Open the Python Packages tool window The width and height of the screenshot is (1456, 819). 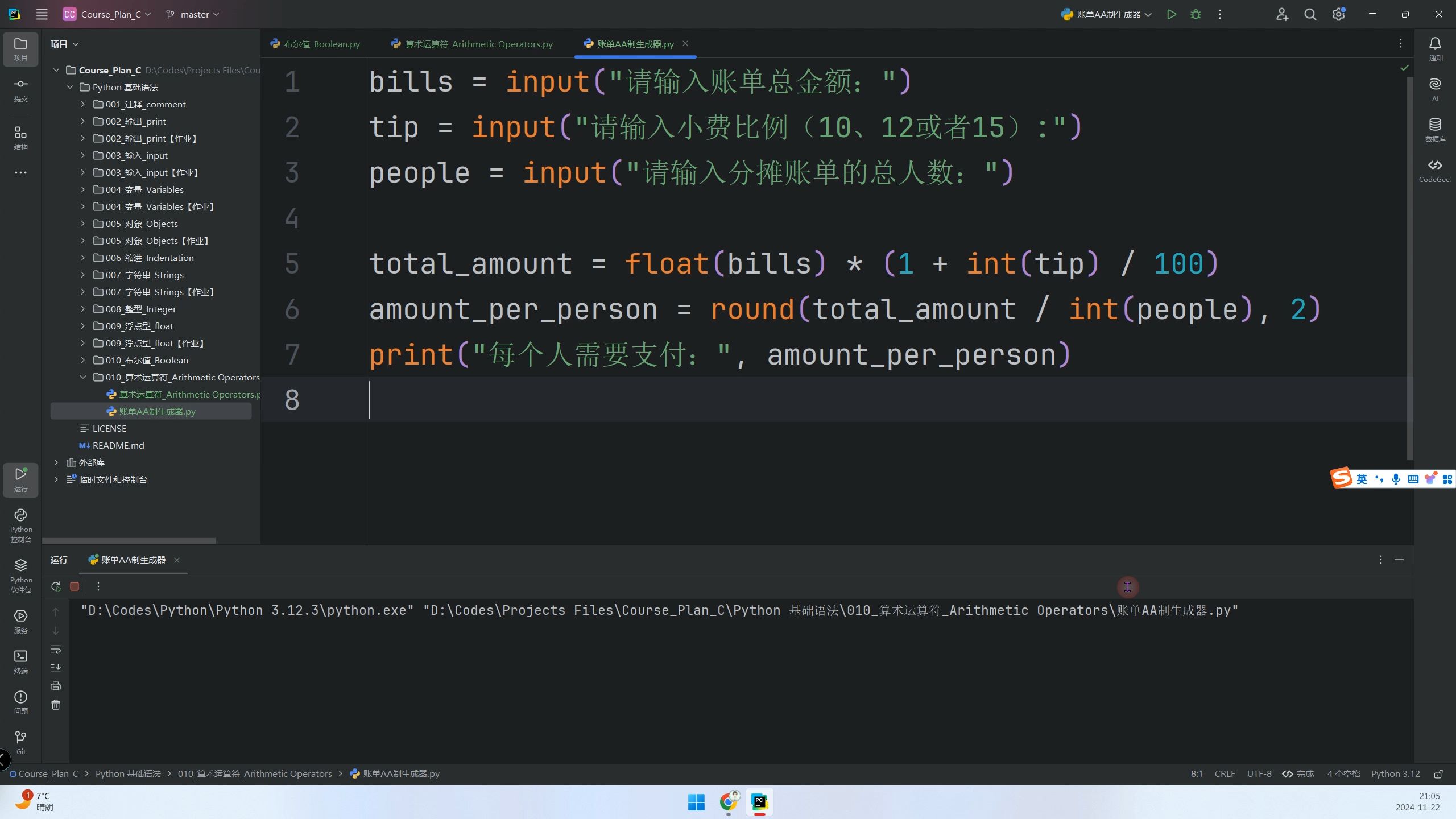coord(20,576)
